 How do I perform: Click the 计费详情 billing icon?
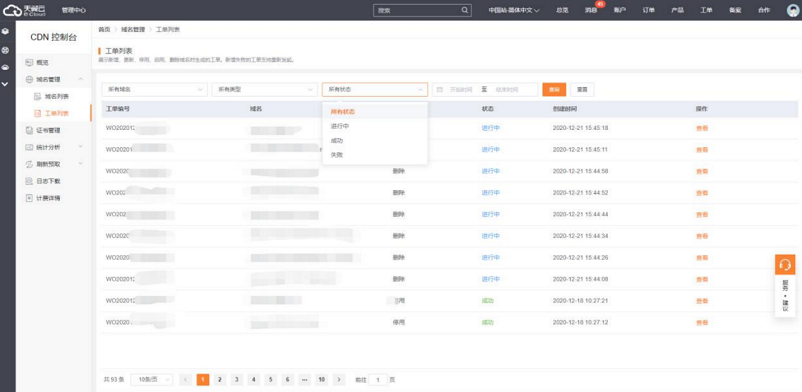point(29,198)
